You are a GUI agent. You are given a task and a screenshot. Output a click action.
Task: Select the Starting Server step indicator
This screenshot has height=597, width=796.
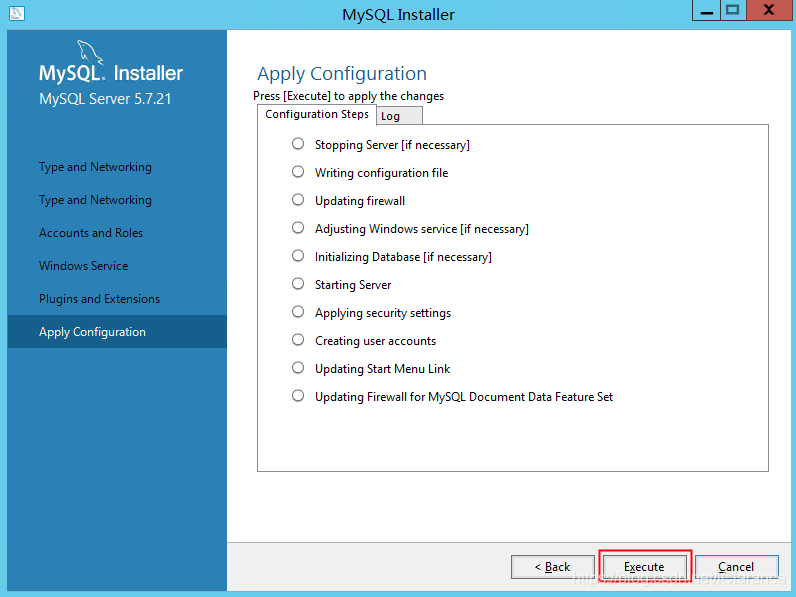click(298, 283)
